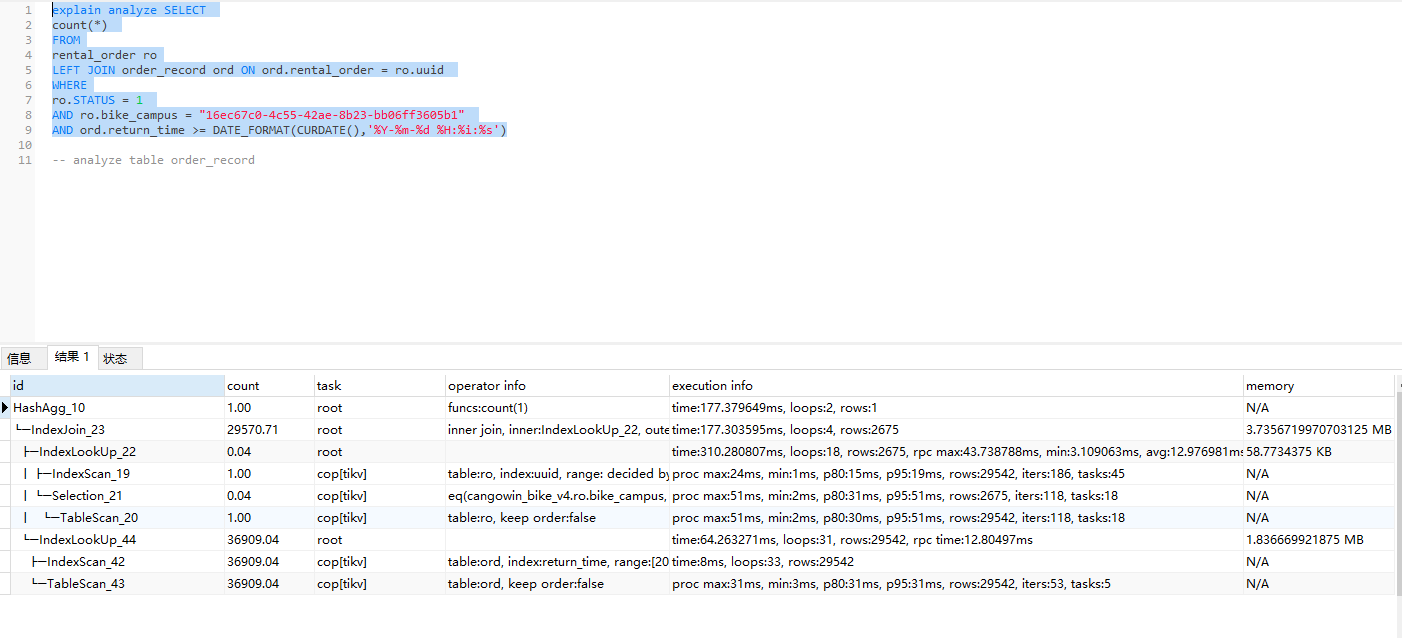This screenshot has height=638, width=1402.
Task: Select the HashAgg_10 row
Action: coord(49,408)
